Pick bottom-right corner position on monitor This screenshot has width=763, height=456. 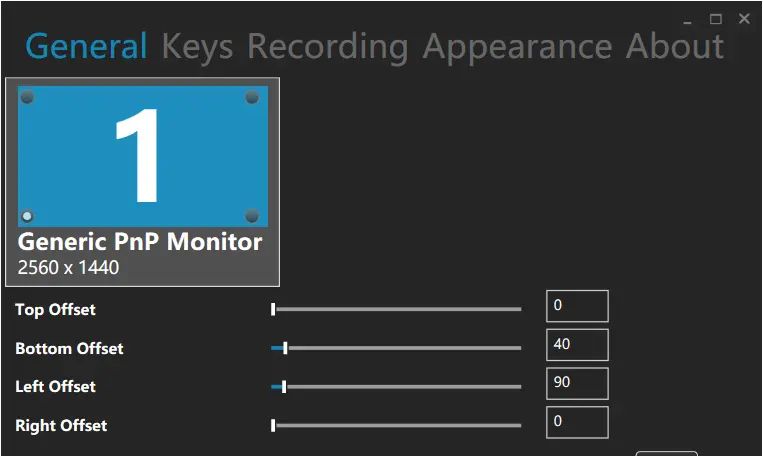tap(252, 216)
